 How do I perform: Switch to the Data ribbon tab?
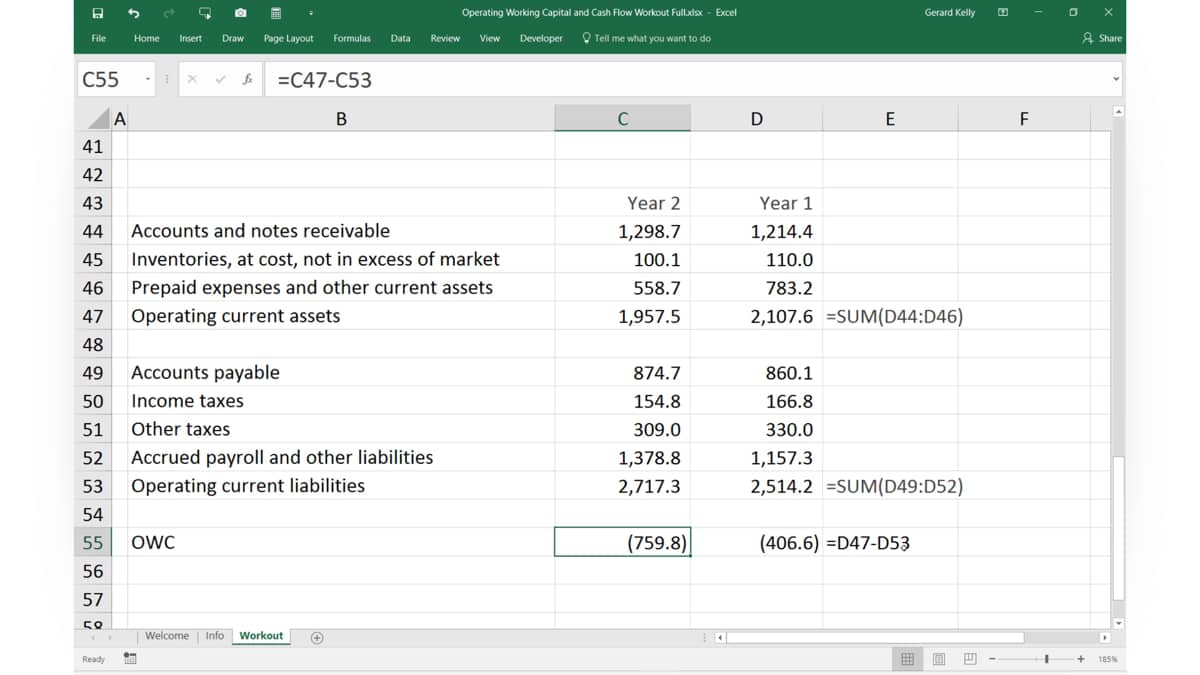pyautogui.click(x=400, y=38)
